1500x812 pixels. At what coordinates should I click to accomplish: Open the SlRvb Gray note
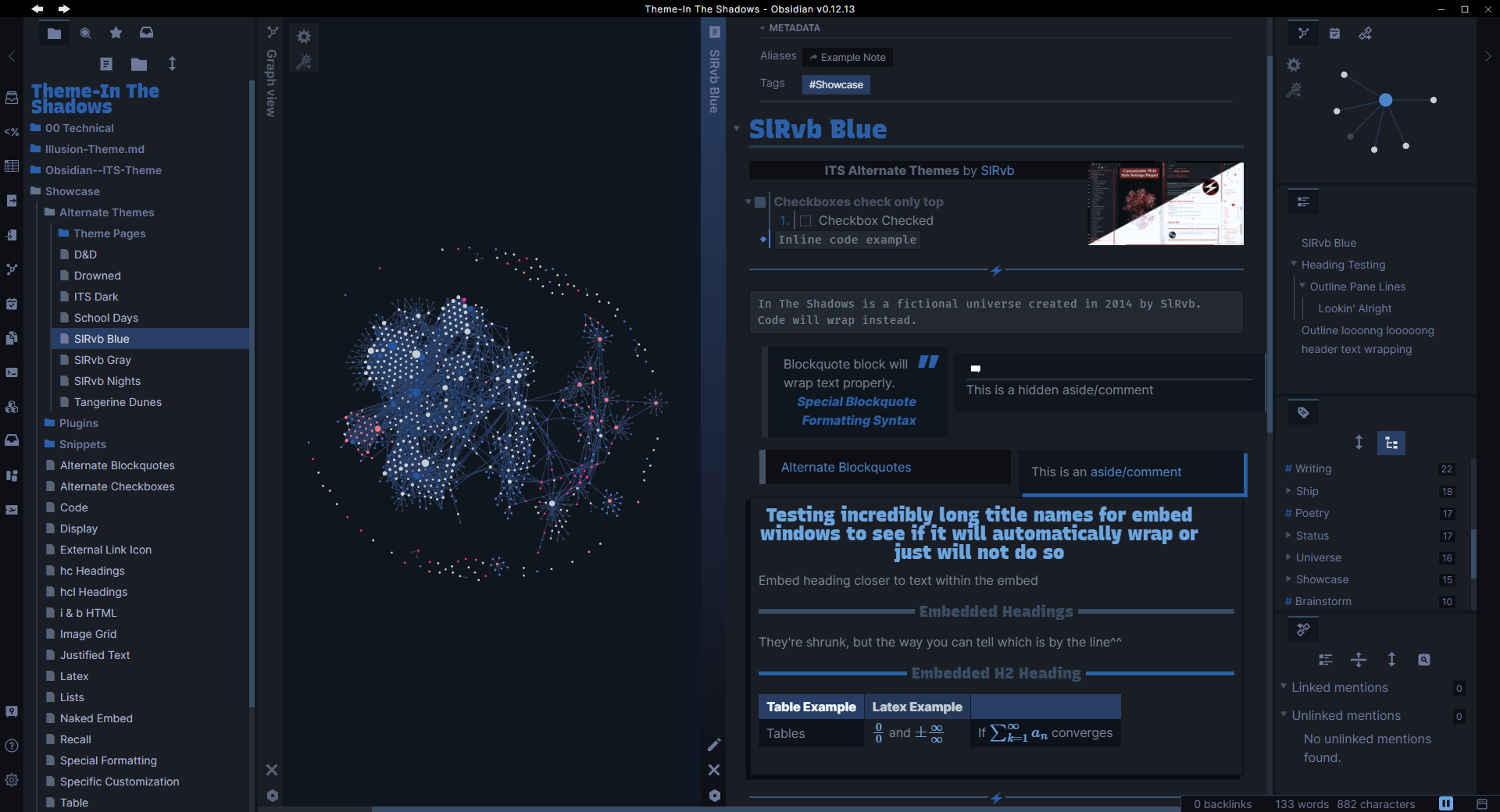(102, 360)
